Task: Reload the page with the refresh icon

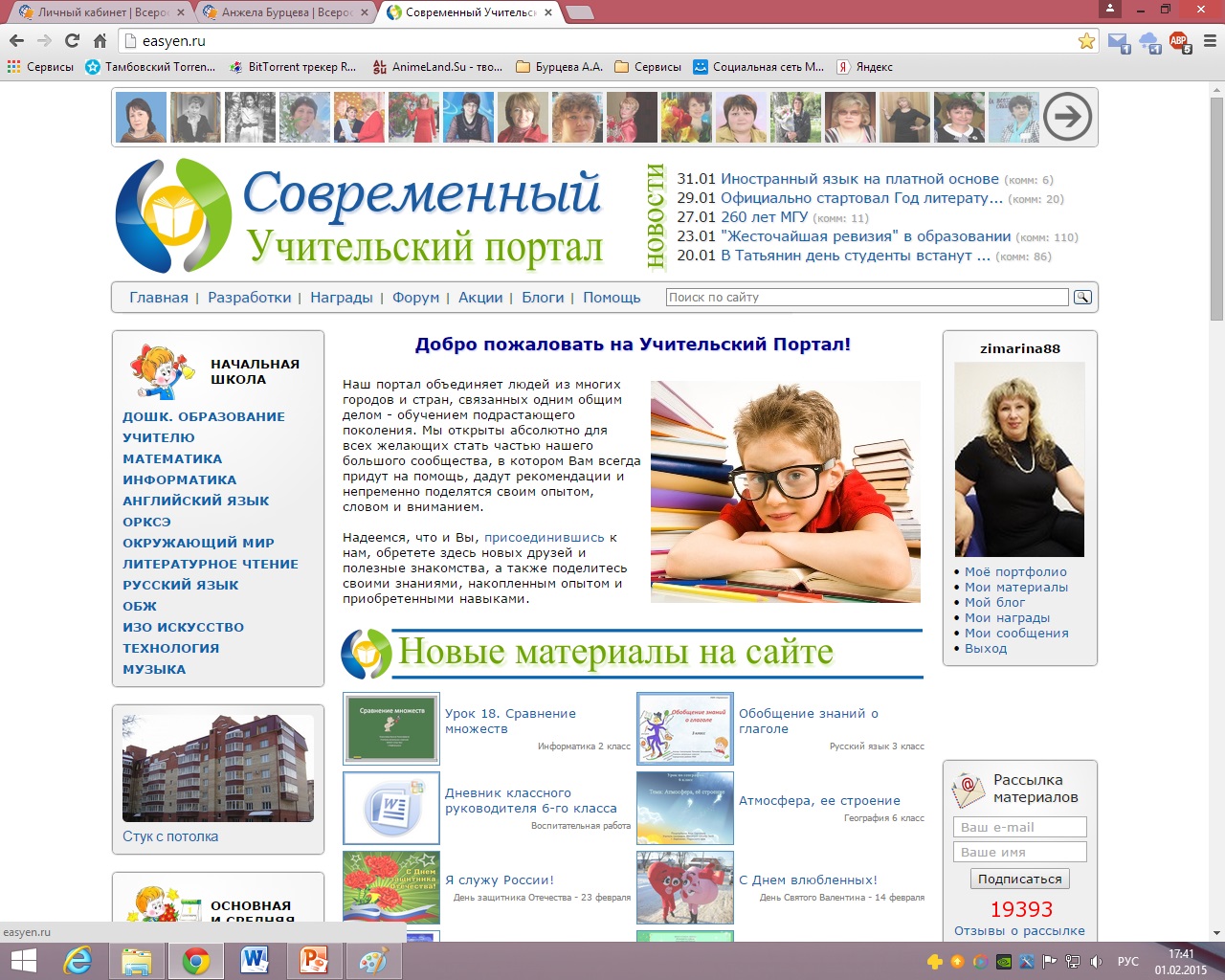Action: coord(72,41)
